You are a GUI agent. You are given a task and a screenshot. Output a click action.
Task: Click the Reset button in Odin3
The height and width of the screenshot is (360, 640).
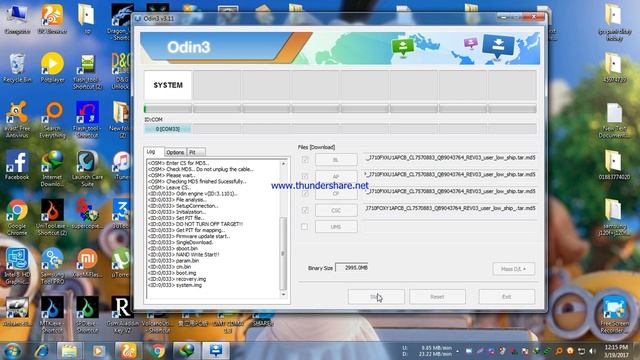coord(437,297)
